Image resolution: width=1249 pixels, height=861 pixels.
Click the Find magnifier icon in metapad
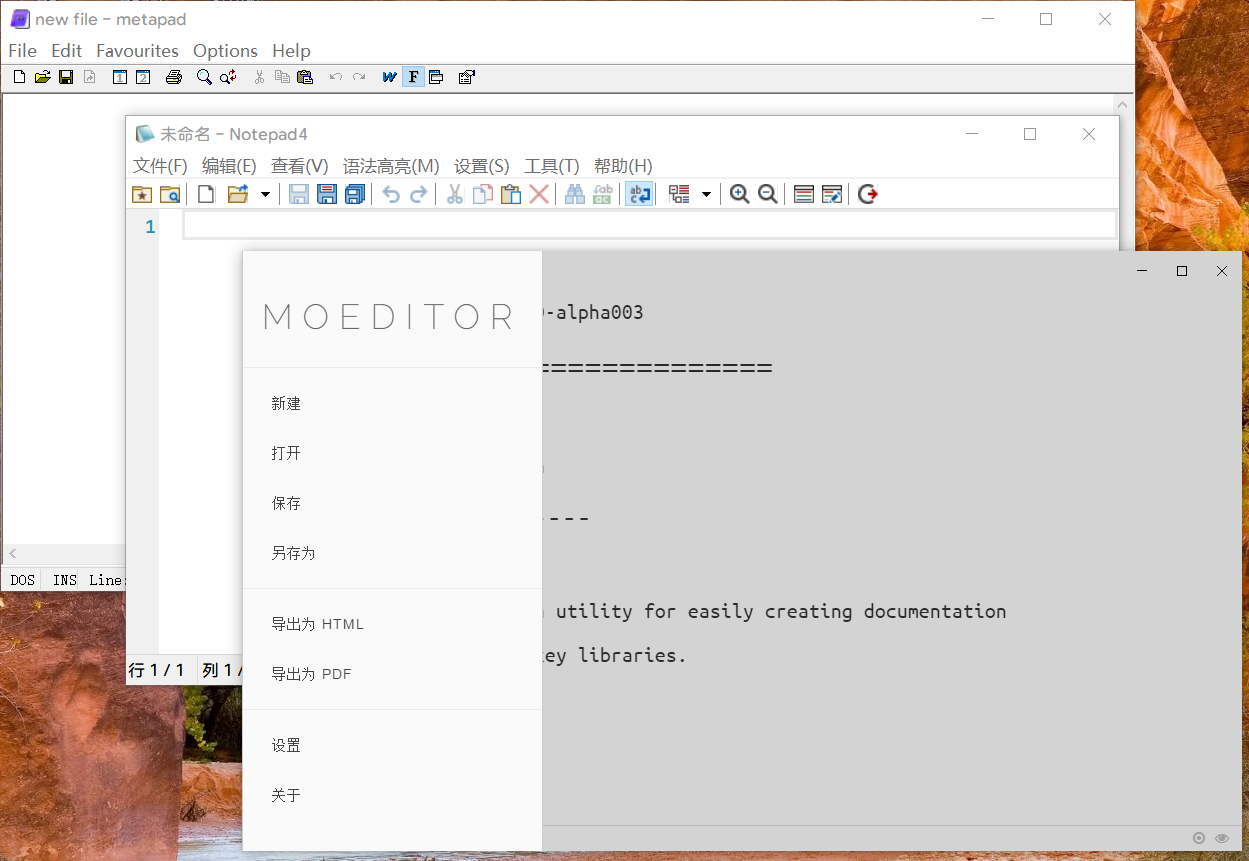(x=204, y=77)
